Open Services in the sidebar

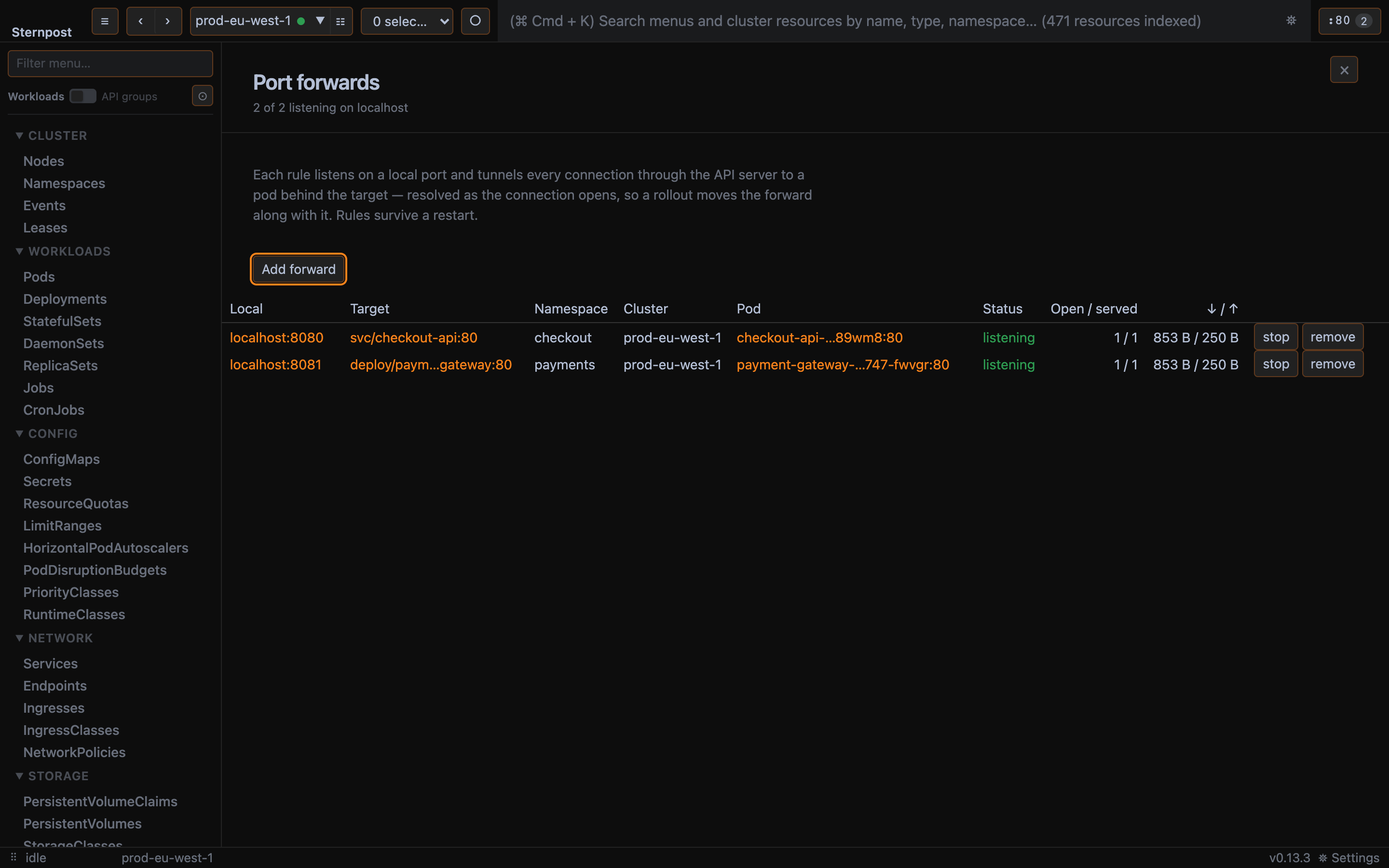[51, 664]
